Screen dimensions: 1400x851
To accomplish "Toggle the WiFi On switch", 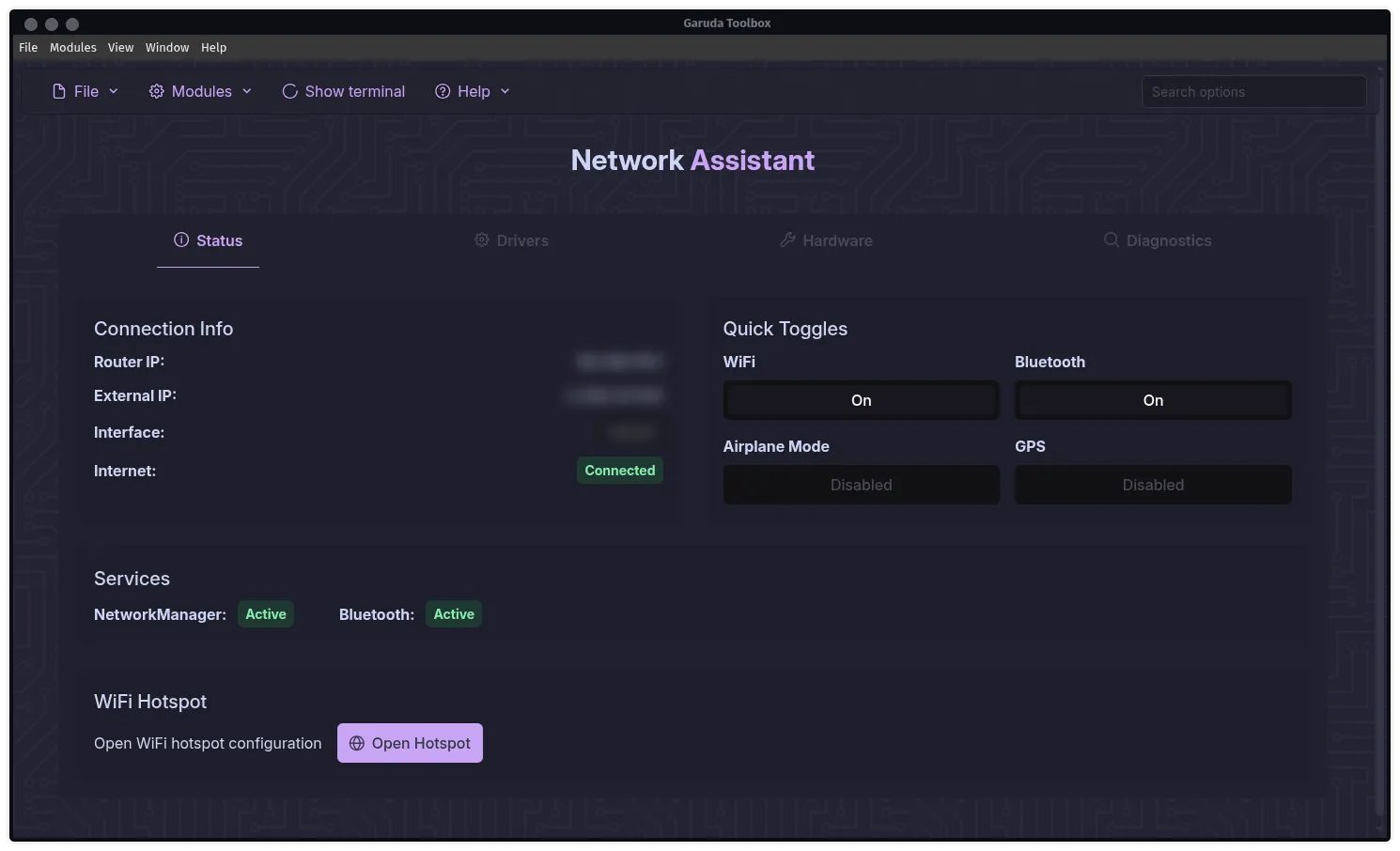I will click(x=862, y=400).
